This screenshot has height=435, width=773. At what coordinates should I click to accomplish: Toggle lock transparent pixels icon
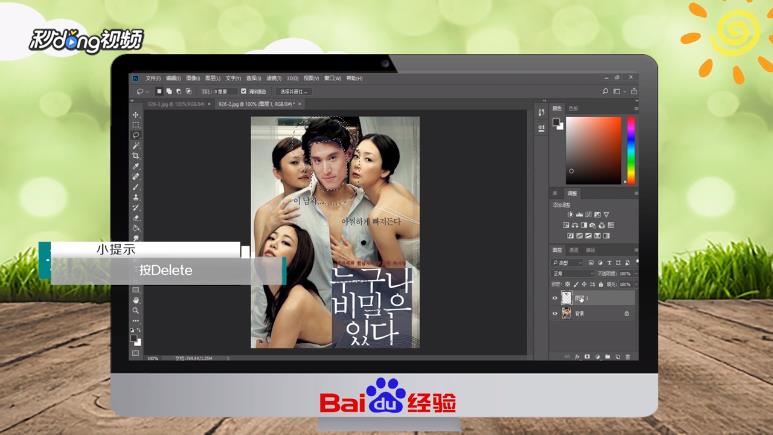click(567, 285)
